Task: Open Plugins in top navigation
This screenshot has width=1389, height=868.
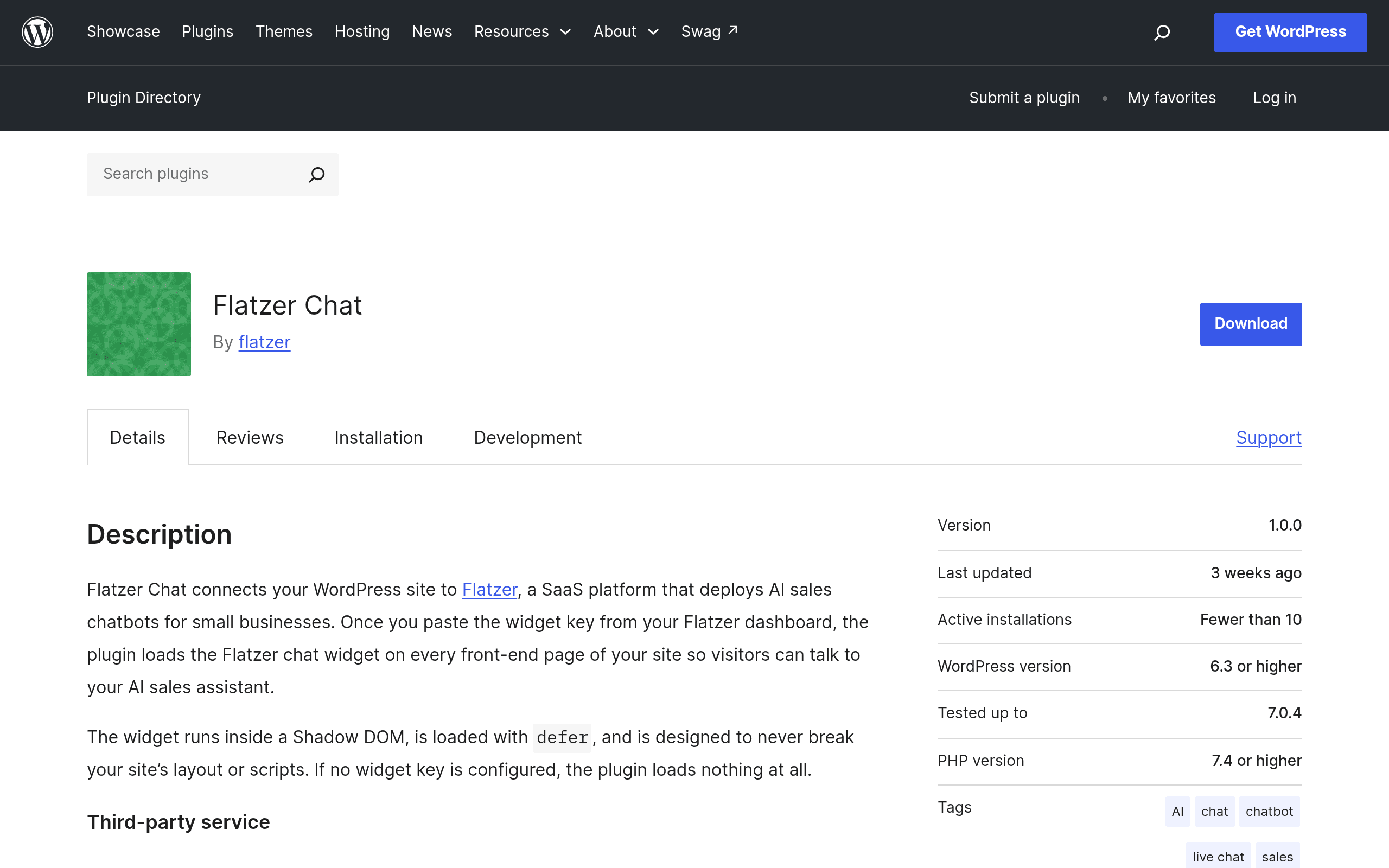Action: (208, 31)
